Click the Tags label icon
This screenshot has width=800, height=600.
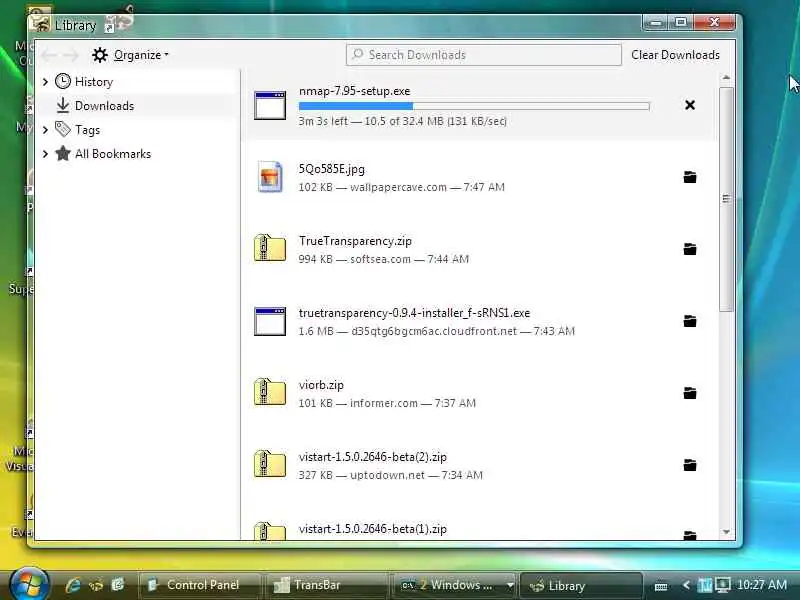coord(63,129)
